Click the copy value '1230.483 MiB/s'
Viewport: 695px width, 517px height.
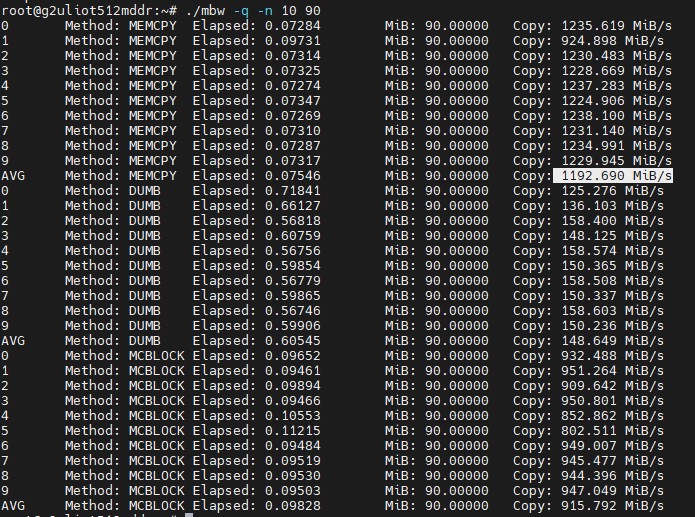(617, 56)
